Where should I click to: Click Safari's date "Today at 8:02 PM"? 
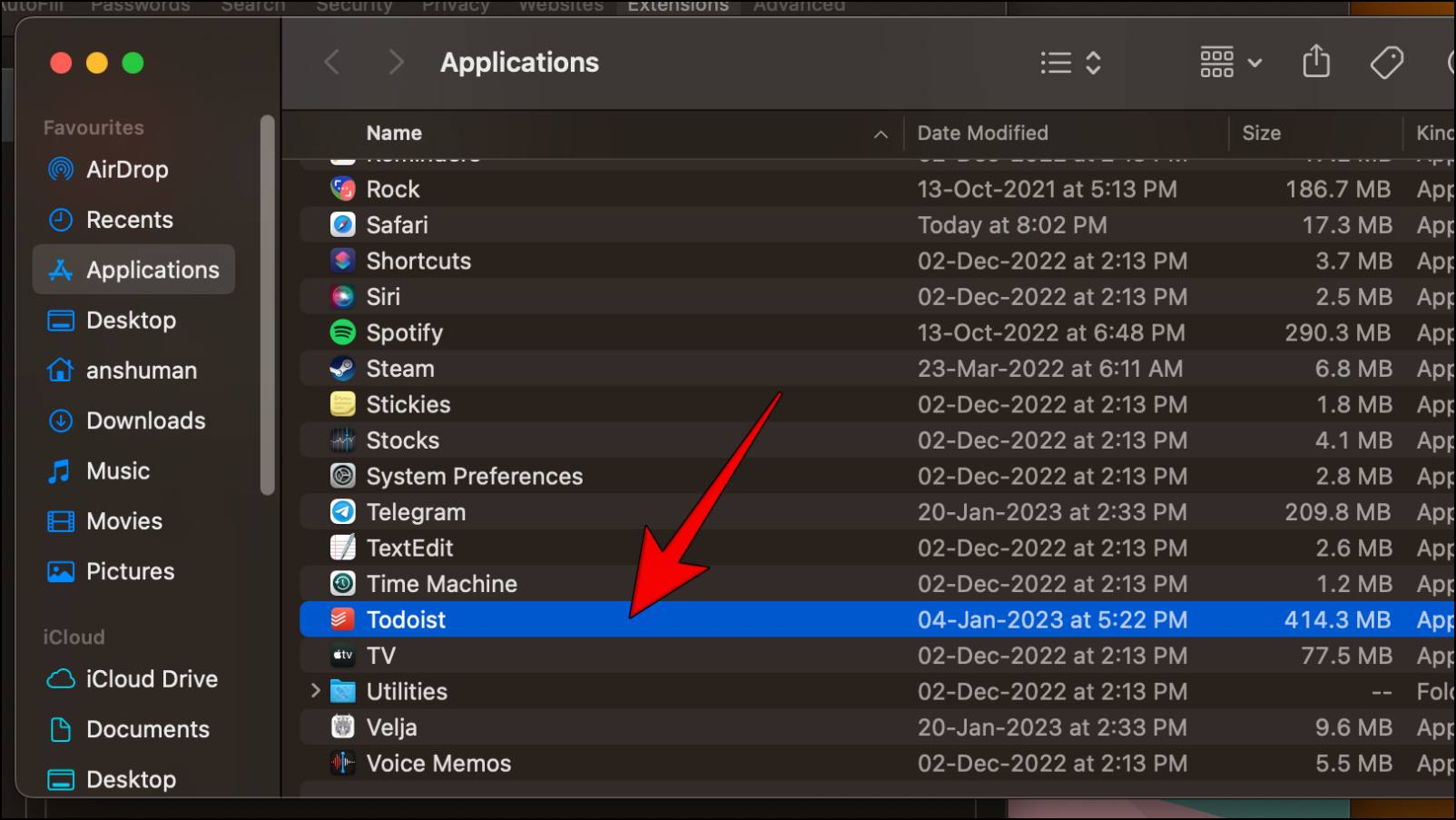1012,225
